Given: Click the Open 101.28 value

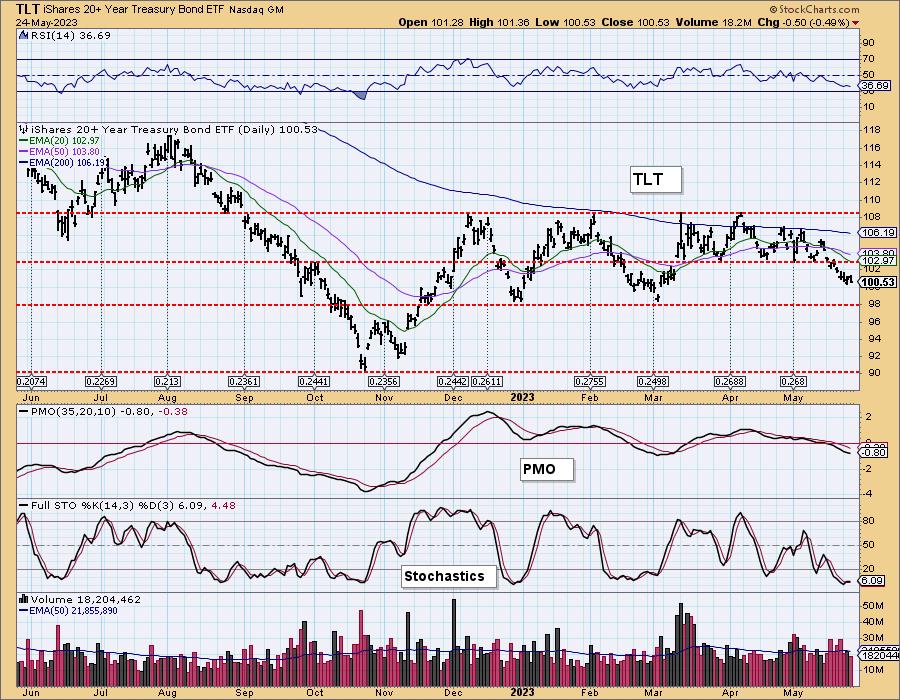Looking at the screenshot, I should coord(431,22).
